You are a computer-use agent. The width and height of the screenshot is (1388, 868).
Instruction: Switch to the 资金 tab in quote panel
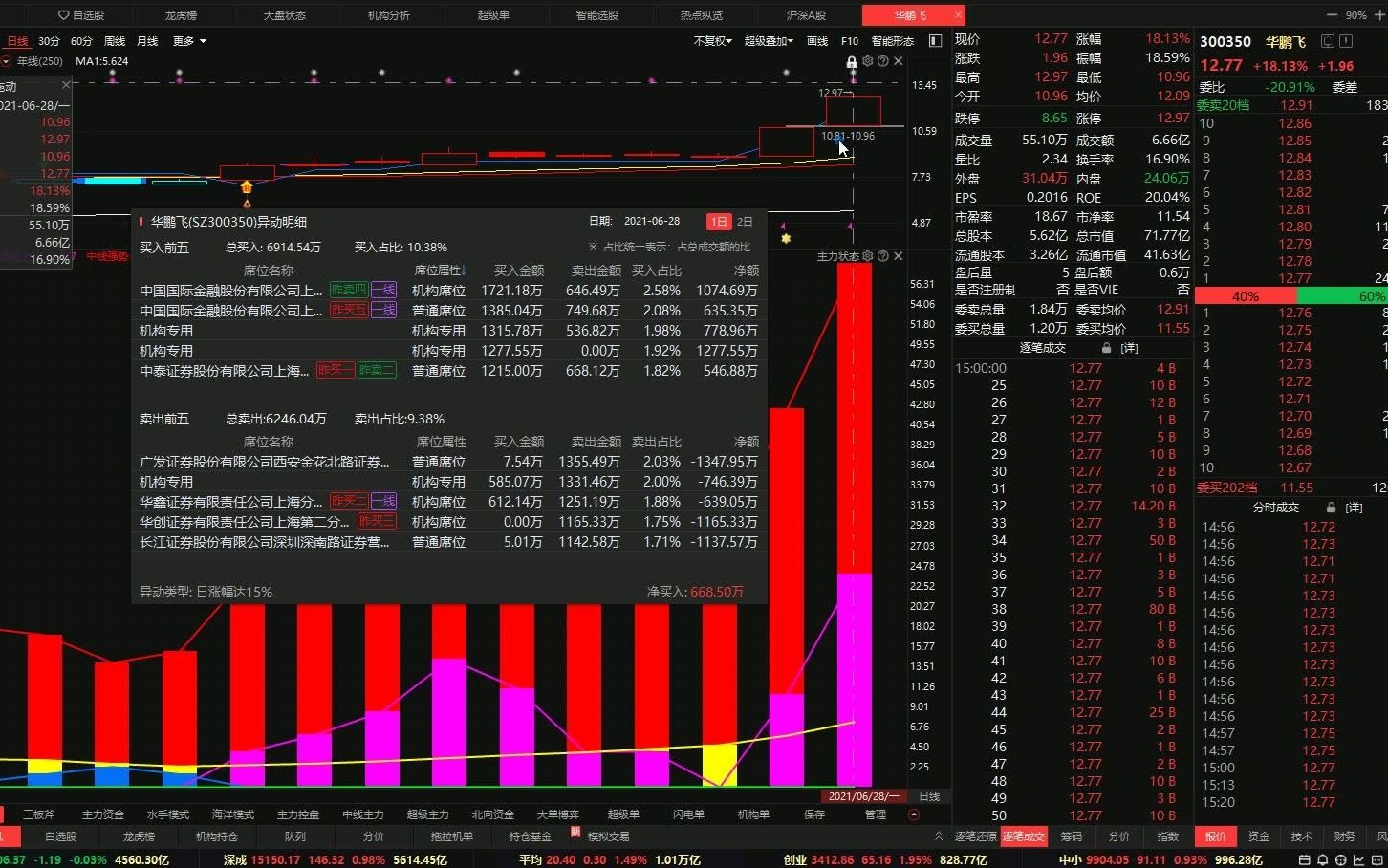tap(1259, 836)
